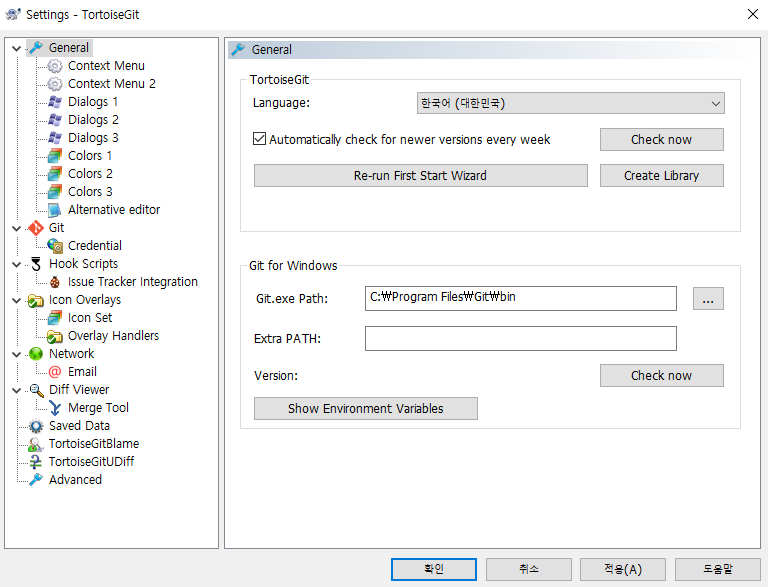Click the Saved Data gear icon
The image size is (768, 587).
(36, 426)
